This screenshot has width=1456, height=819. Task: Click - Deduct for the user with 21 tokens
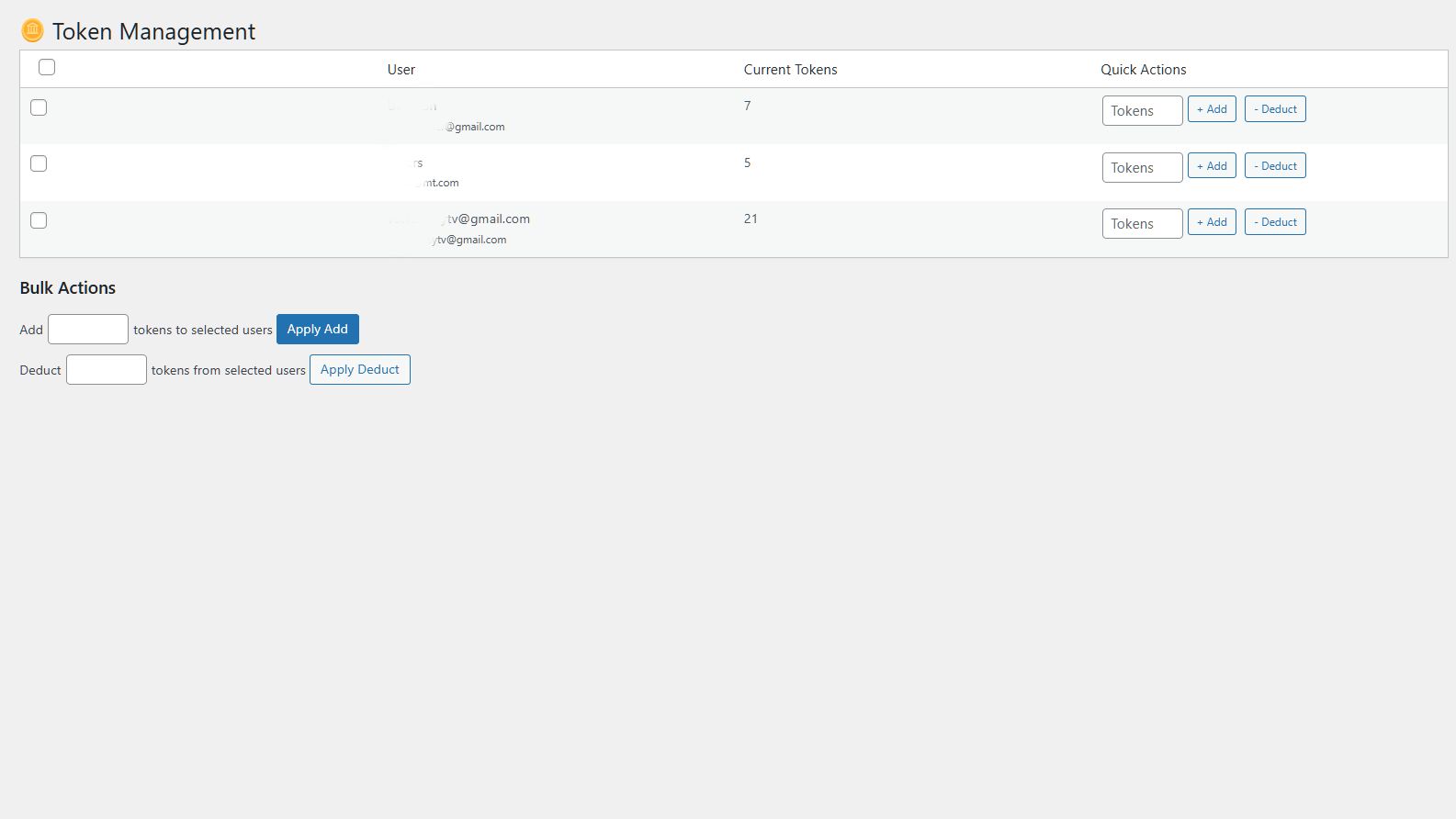point(1275,222)
